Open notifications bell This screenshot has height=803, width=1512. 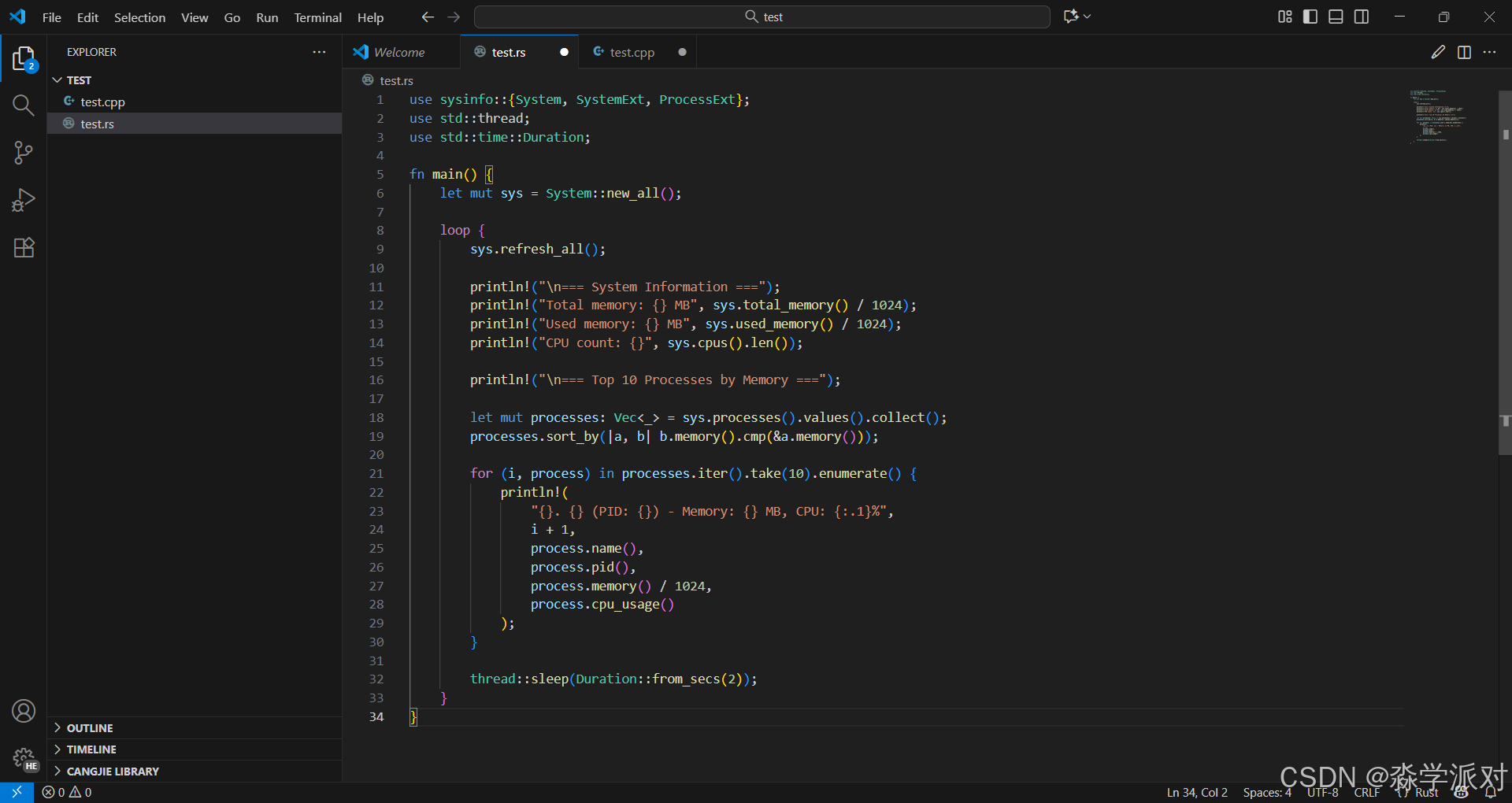[x=1490, y=793]
